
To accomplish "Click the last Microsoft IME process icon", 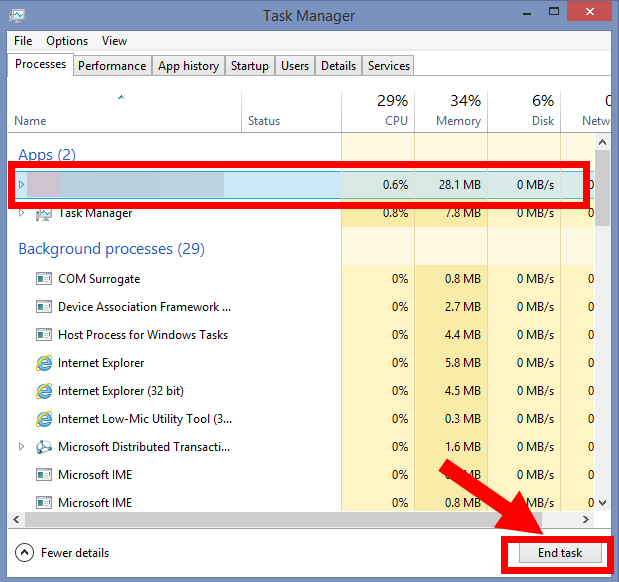I will 44,503.
